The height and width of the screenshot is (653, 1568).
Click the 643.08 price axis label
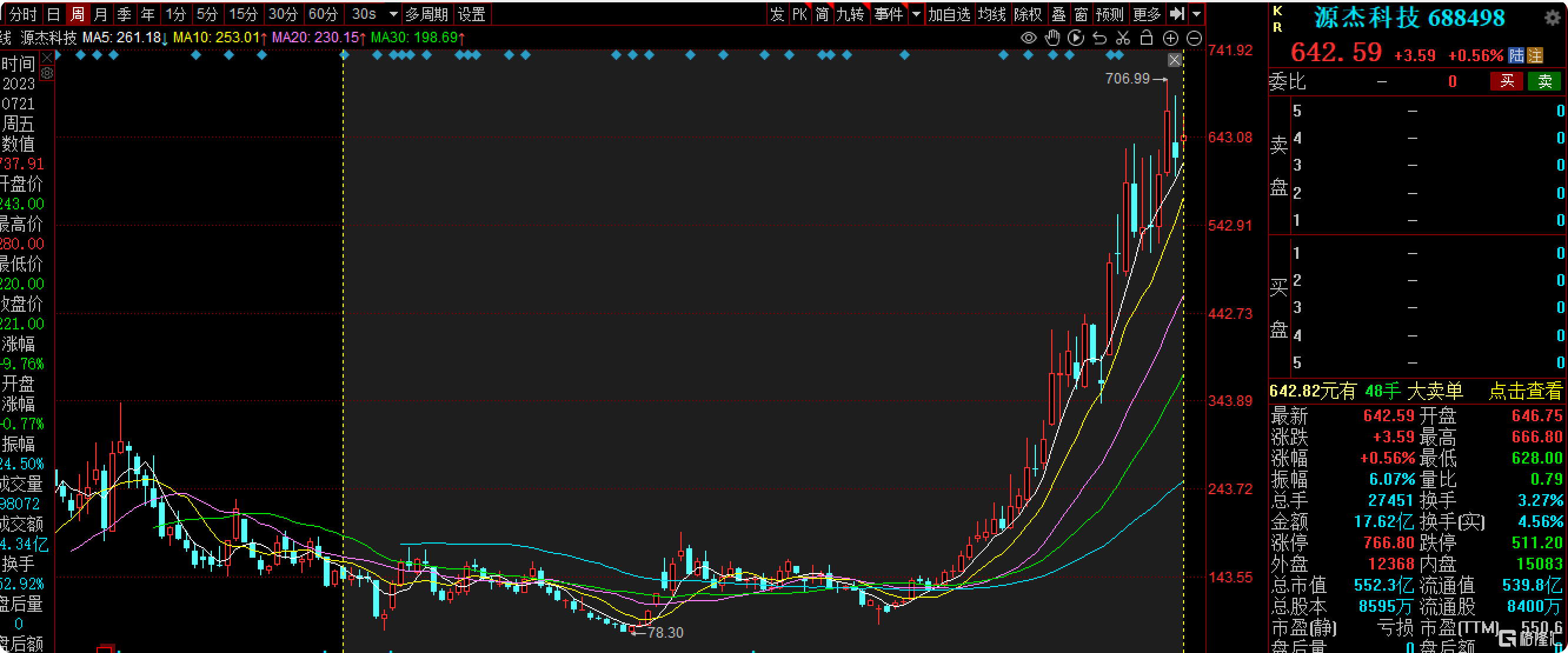(1230, 138)
